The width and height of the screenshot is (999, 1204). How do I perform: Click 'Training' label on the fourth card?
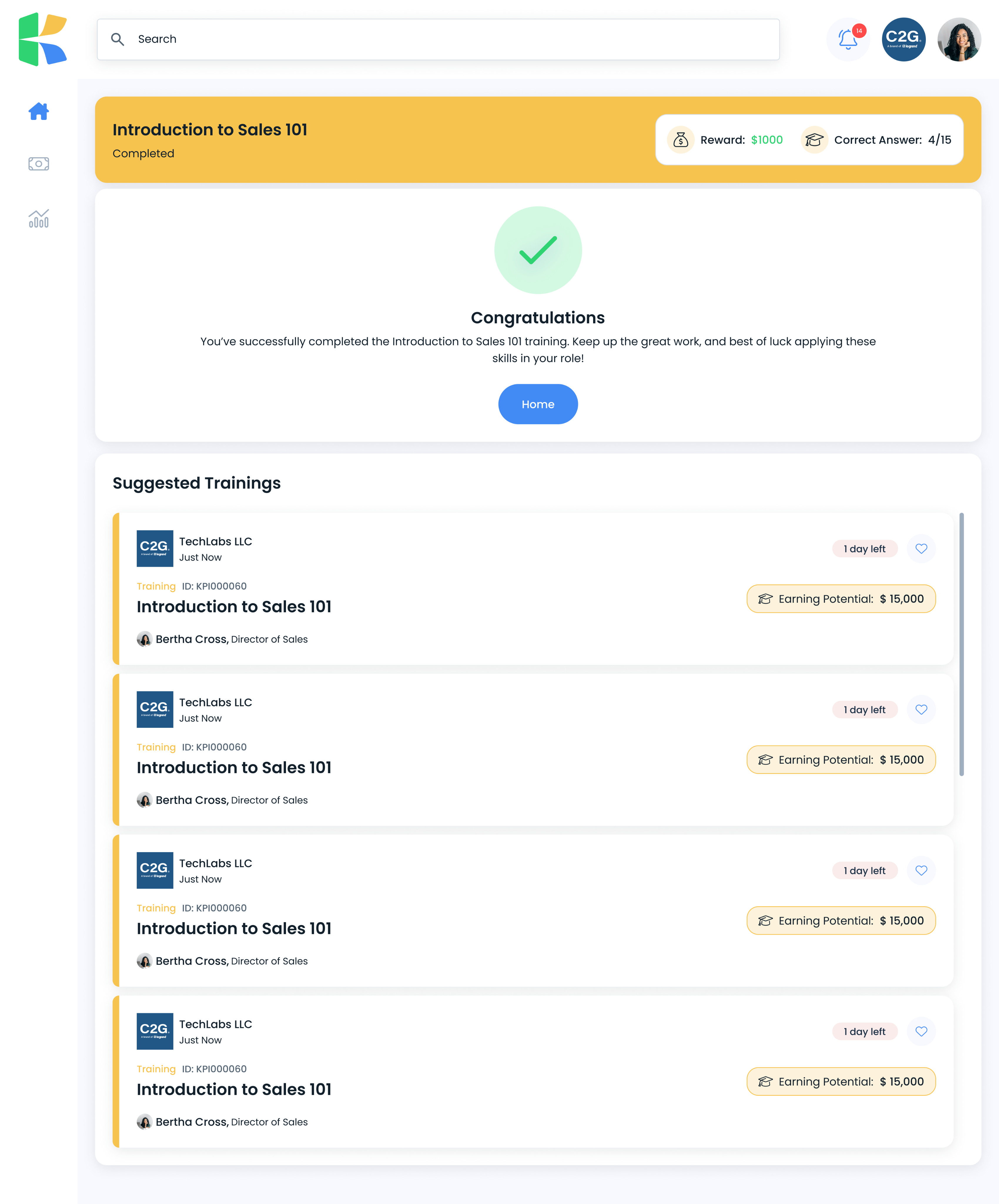(156, 1069)
